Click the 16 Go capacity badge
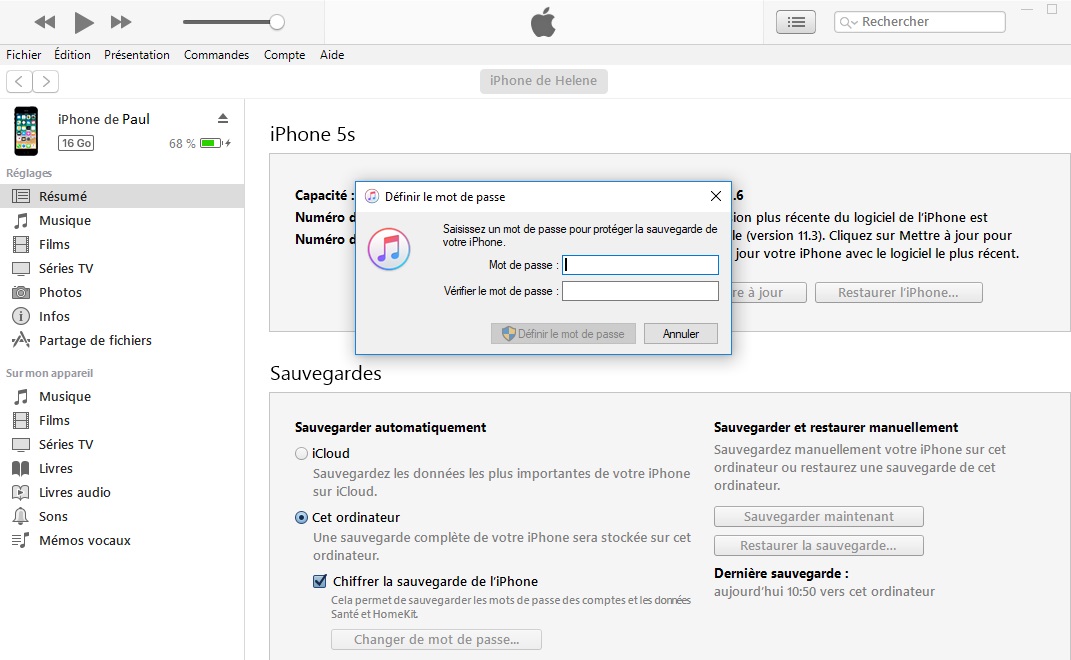 point(76,143)
